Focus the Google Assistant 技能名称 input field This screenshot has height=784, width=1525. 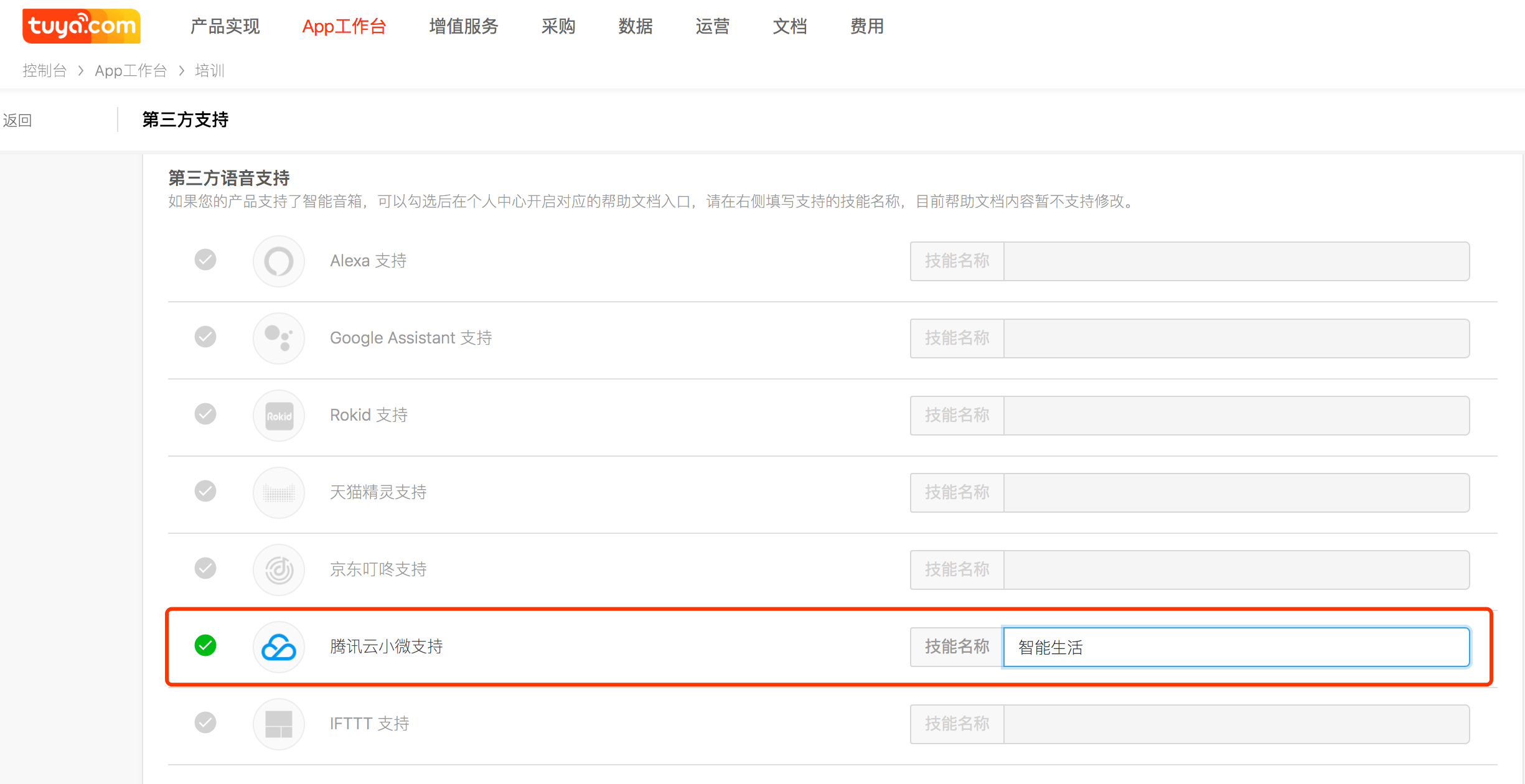[x=1236, y=338]
